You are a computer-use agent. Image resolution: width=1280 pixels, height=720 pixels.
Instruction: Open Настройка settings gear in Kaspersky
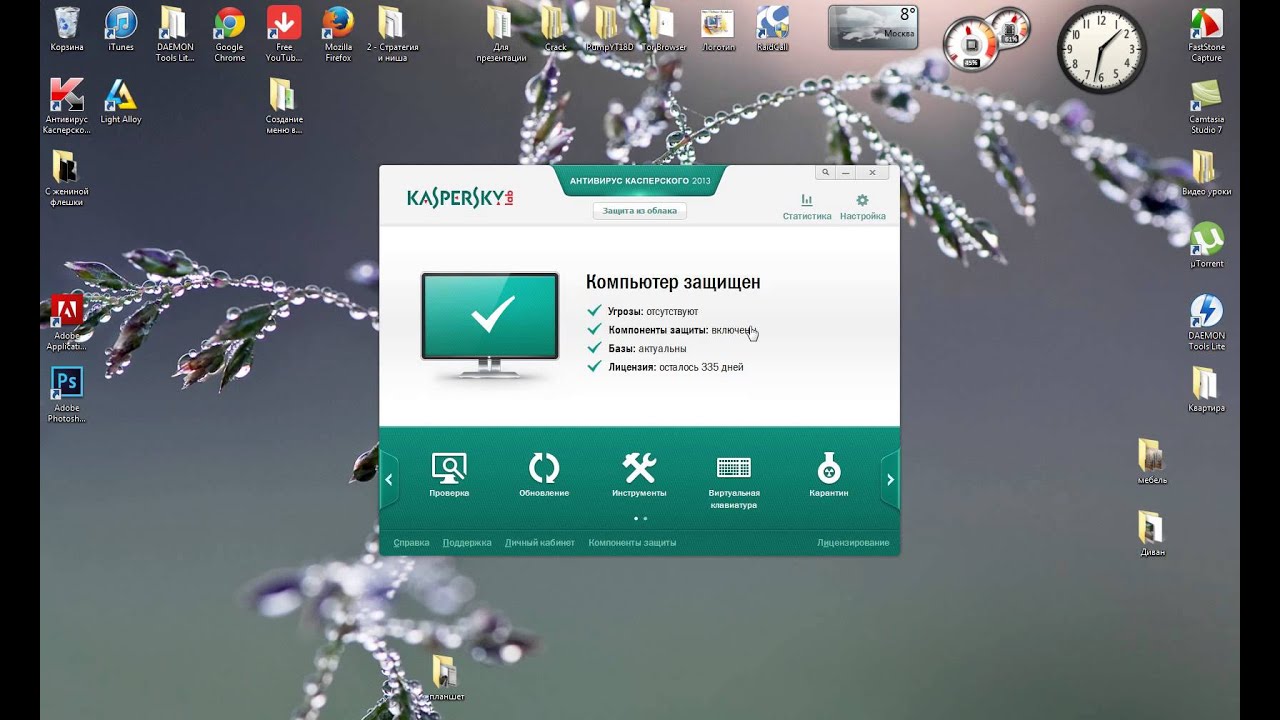tap(863, 207)
